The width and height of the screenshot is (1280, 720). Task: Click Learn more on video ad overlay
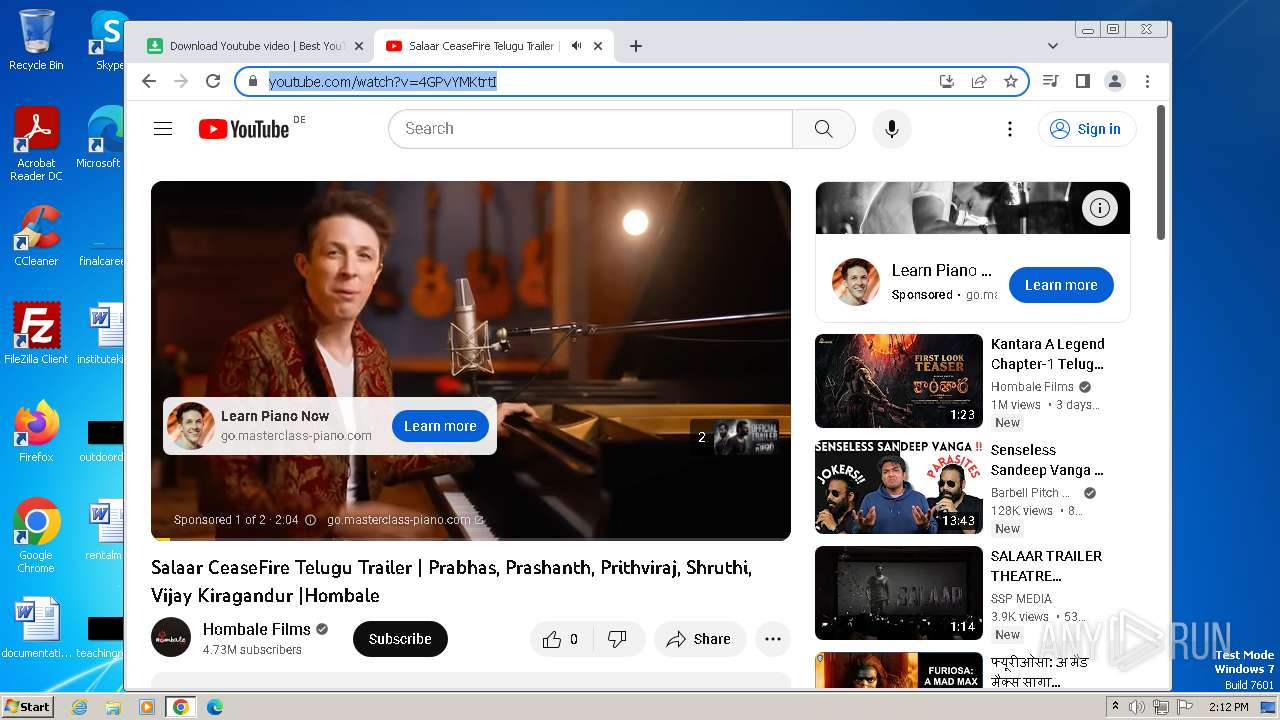tap(440, 426)
